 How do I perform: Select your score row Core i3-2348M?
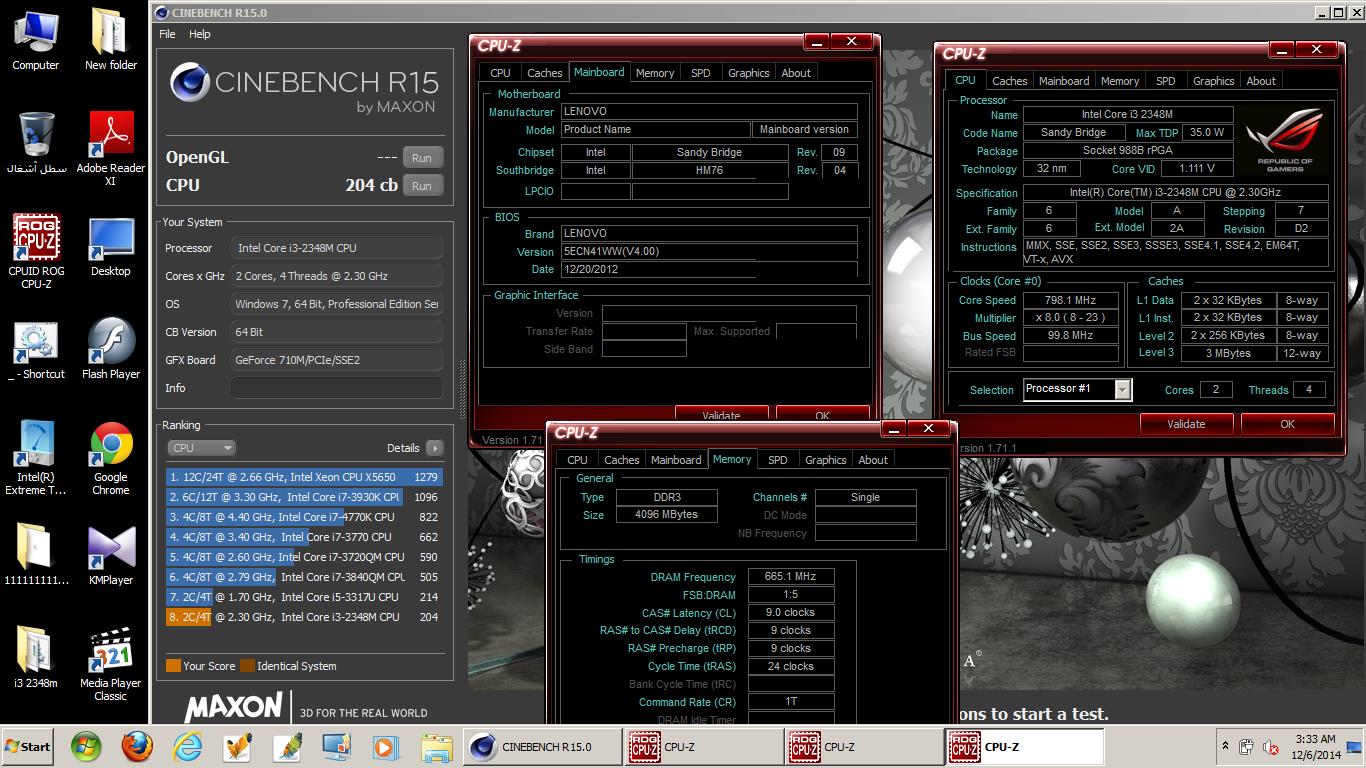304,617
